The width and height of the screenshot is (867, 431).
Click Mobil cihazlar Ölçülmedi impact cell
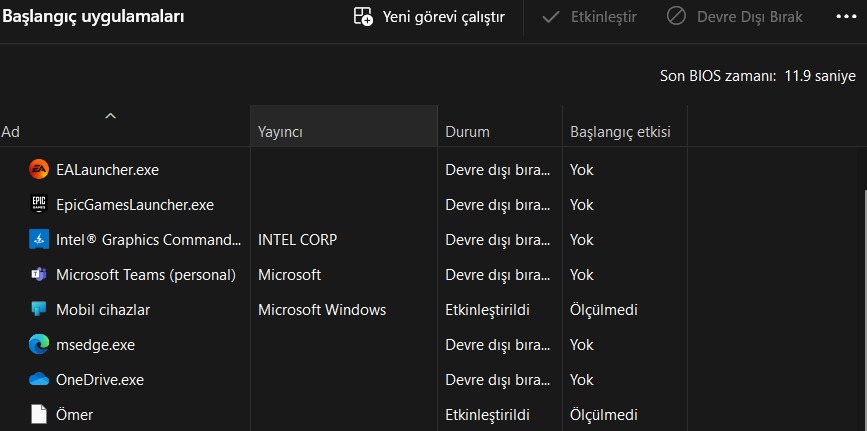(603, 309)
